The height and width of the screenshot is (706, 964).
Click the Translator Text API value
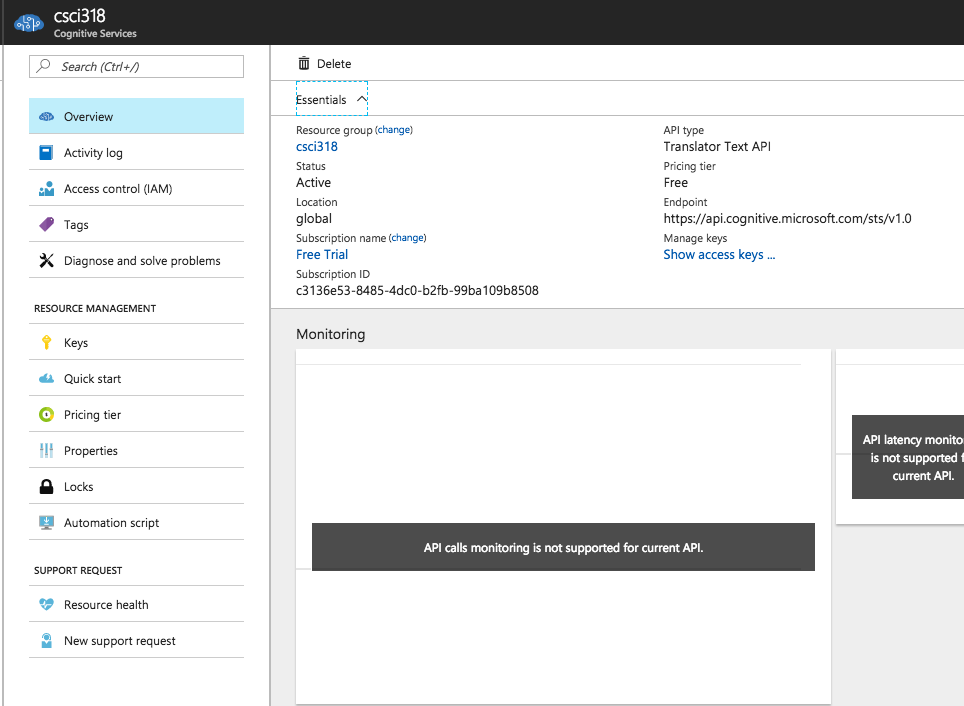click(x=717, y=146)
